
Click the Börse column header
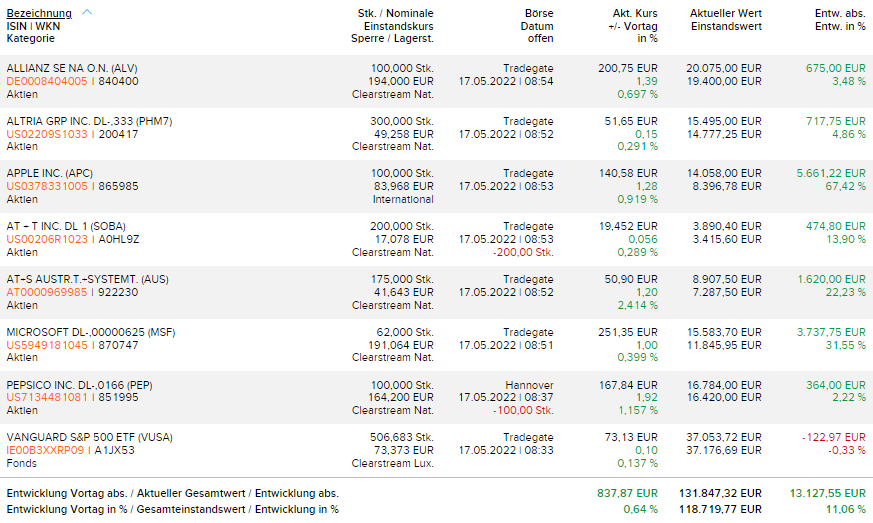(x=538, y=13)
